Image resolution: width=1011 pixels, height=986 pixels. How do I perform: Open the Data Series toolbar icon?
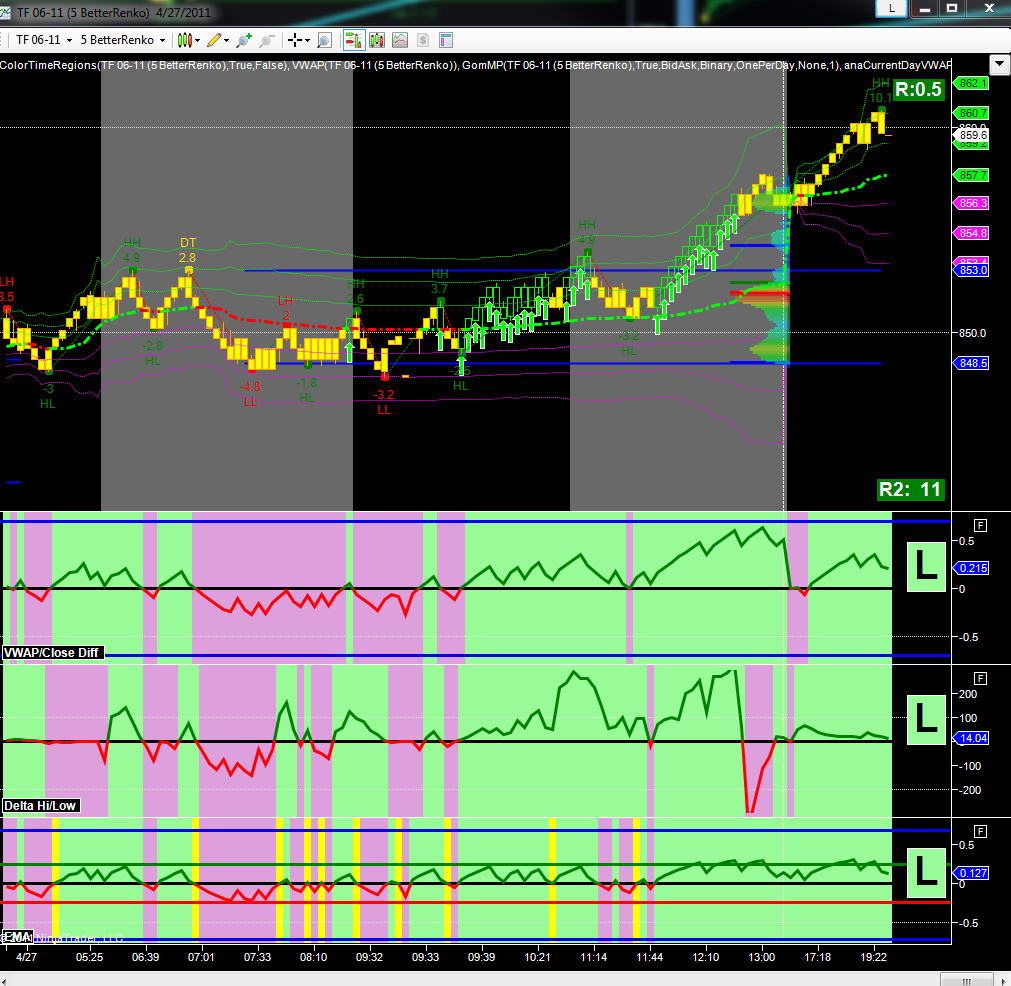pyautogui.click(x=377, y=40)
